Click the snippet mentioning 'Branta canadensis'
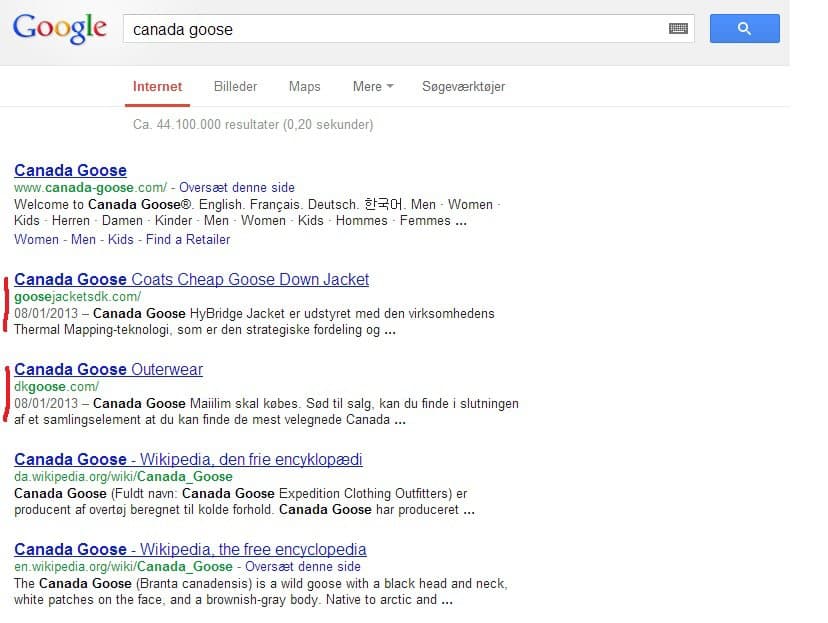This screenshot has width=828, height=623. tap(261, 592)
